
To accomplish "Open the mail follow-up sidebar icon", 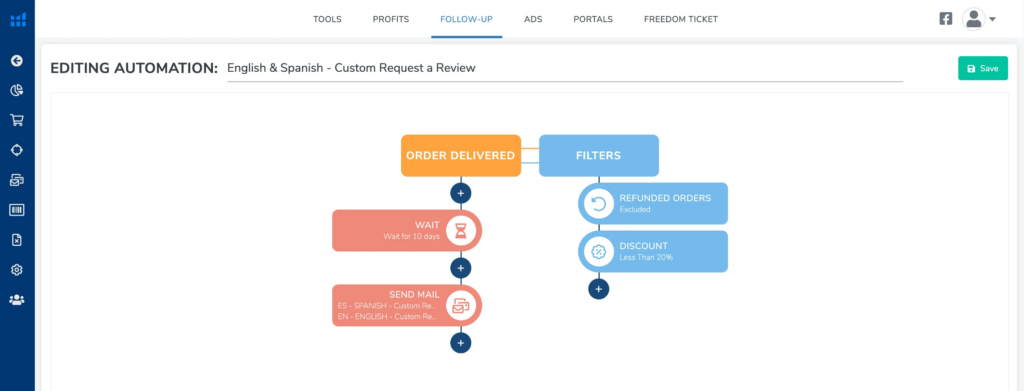I will coord(17,180).
